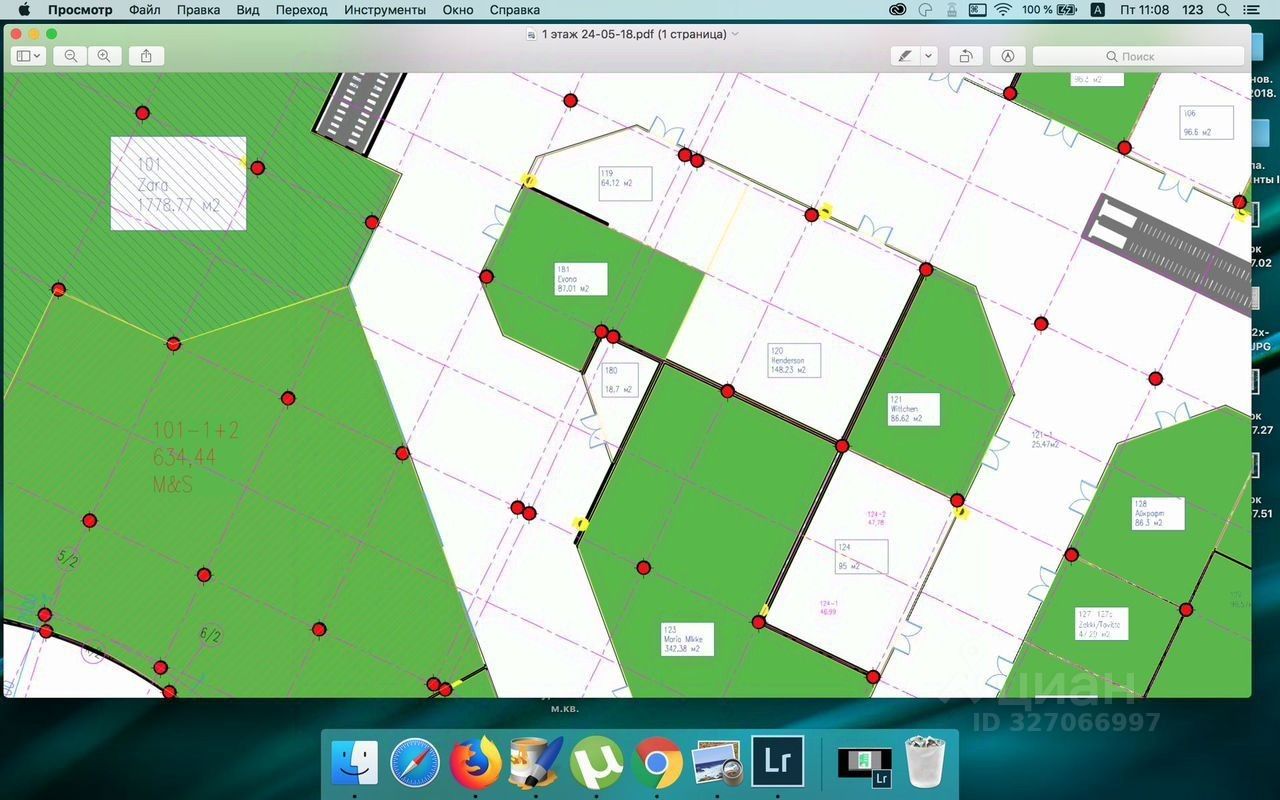The height and width of the screenshot is (800, 1280).
Task: Open the sidebar view options dropdown
Action: pyautogui.click(x=28, y=56)
